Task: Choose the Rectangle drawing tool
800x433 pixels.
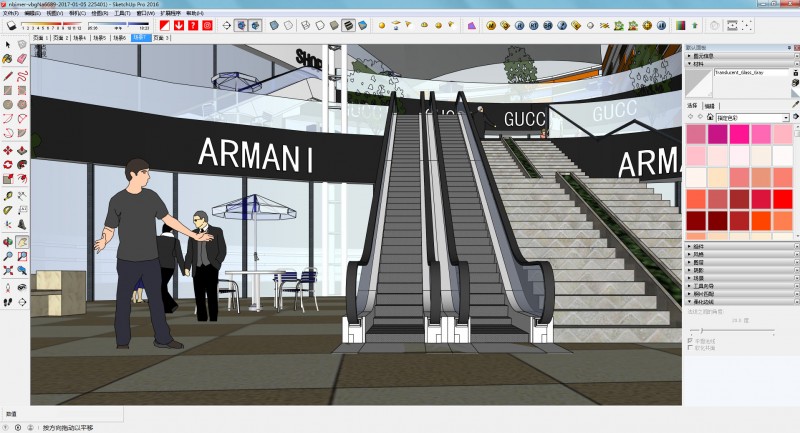Action: (x=8, y=90)
